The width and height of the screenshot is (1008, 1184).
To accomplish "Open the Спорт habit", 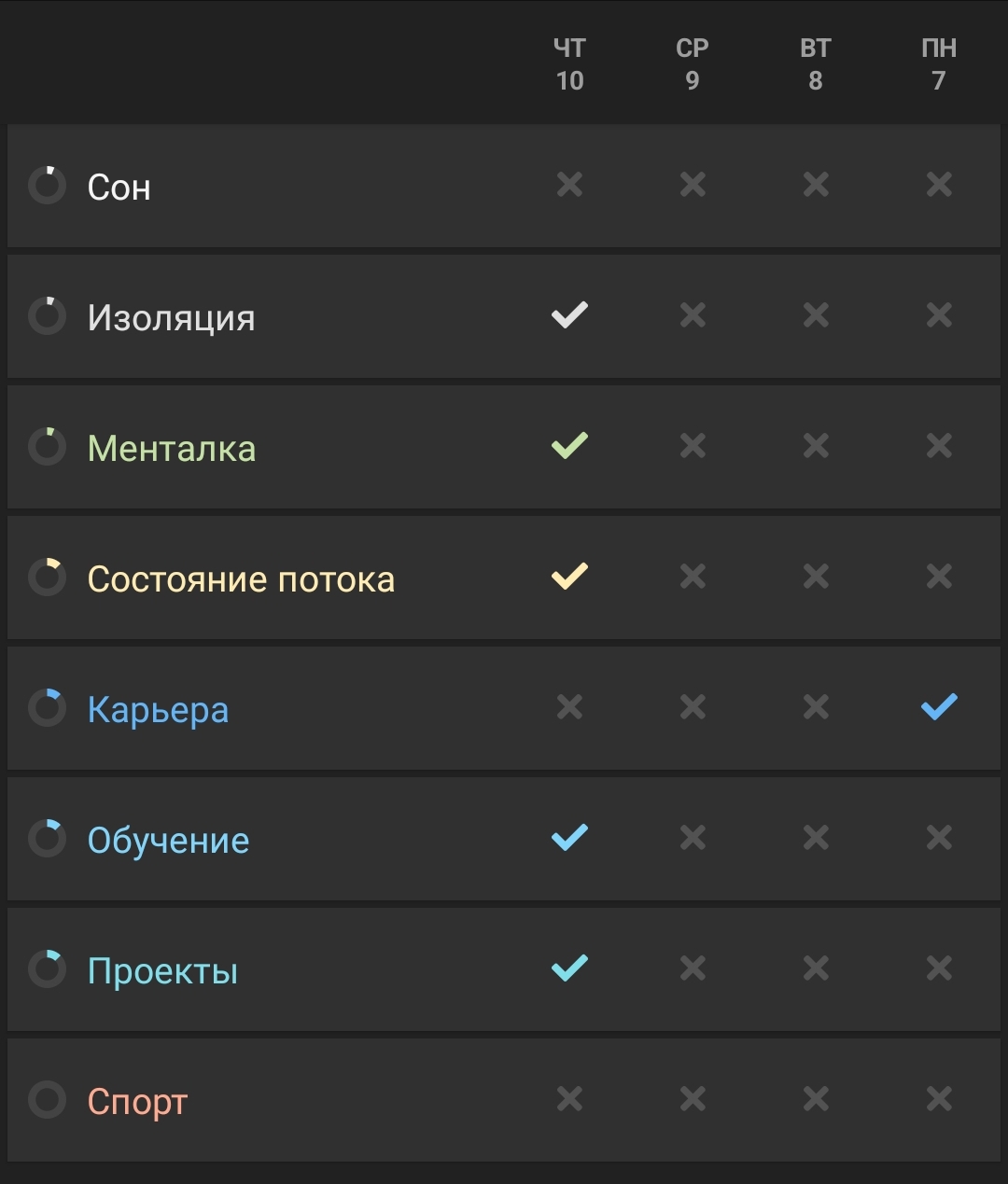I will (137, 1102).
